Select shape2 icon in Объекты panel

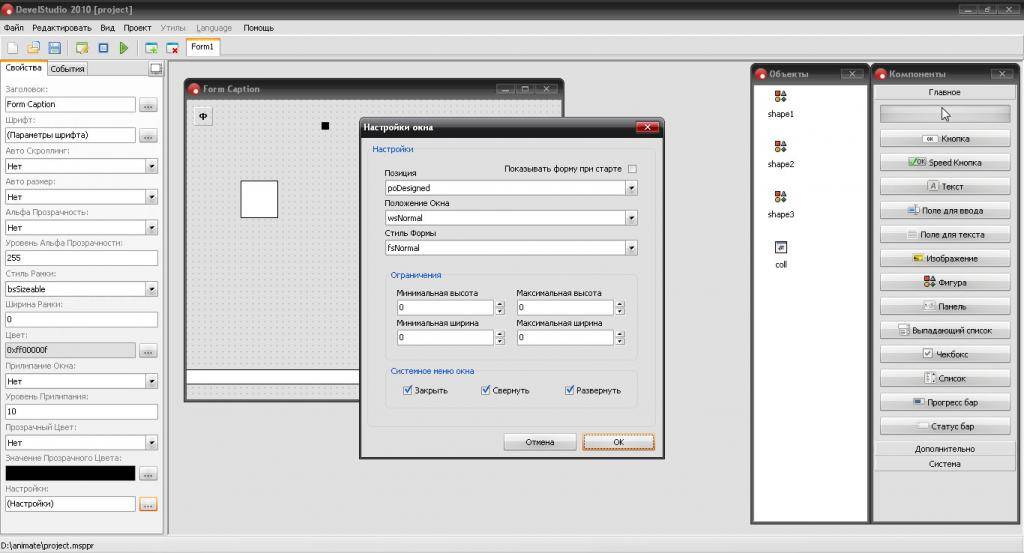[780, 146]
